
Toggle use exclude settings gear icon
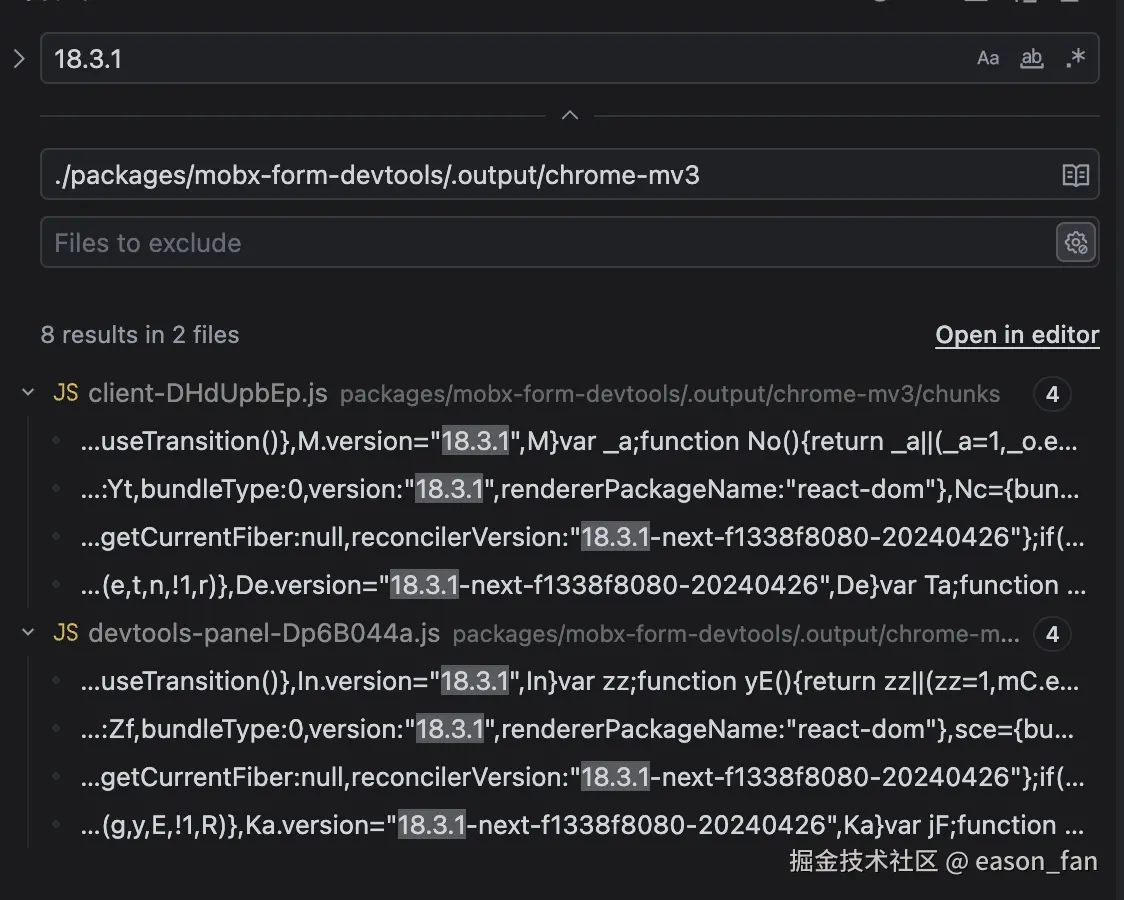(x=1076, y=242)
